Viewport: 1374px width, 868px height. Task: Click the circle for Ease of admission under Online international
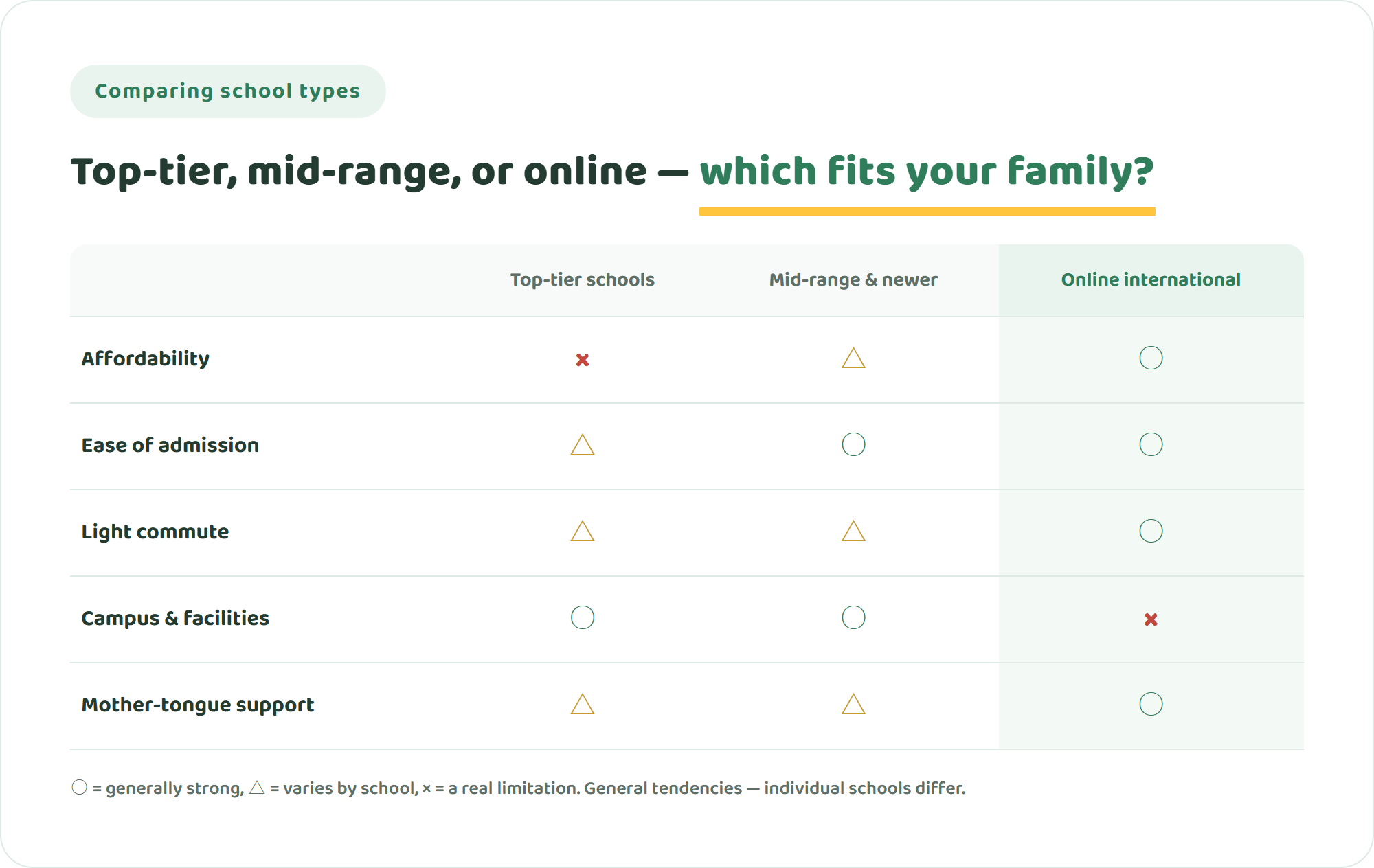click(1151, 444)
